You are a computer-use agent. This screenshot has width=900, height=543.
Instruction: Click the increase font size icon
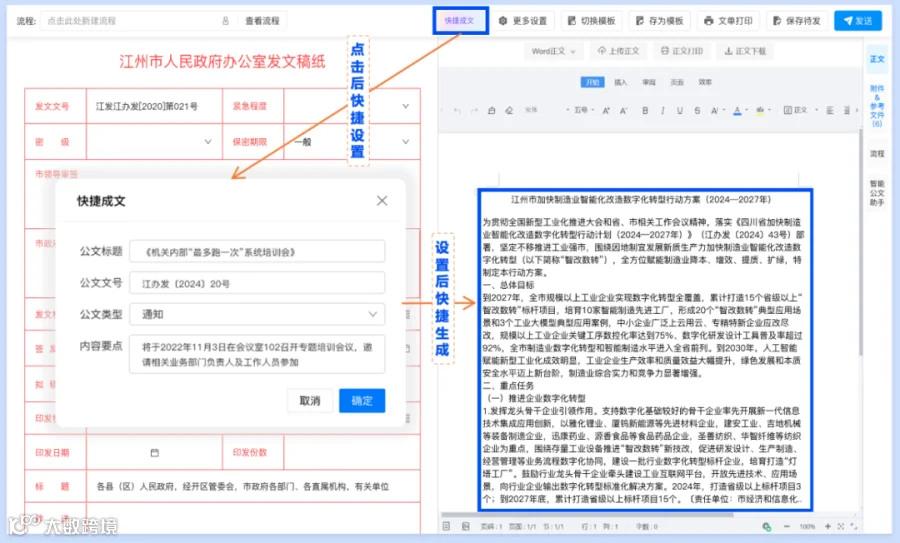tap(606, 110)
